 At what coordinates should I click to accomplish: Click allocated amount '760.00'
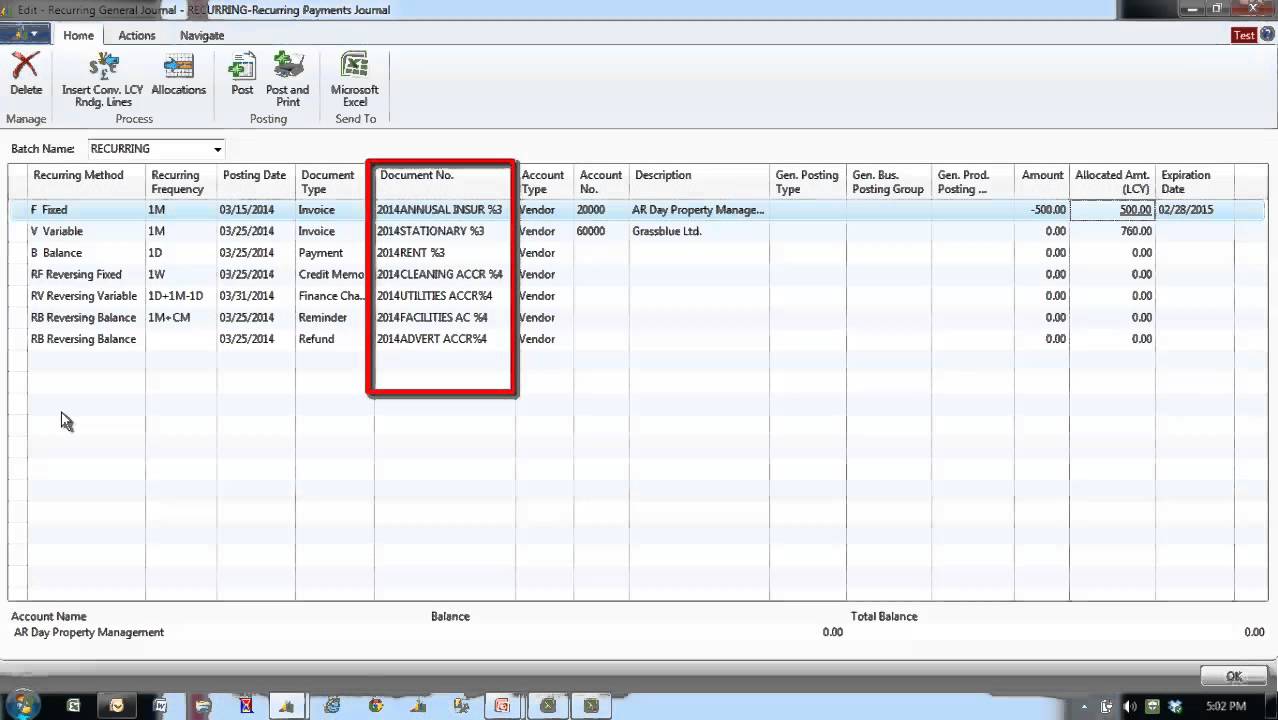1112,231
